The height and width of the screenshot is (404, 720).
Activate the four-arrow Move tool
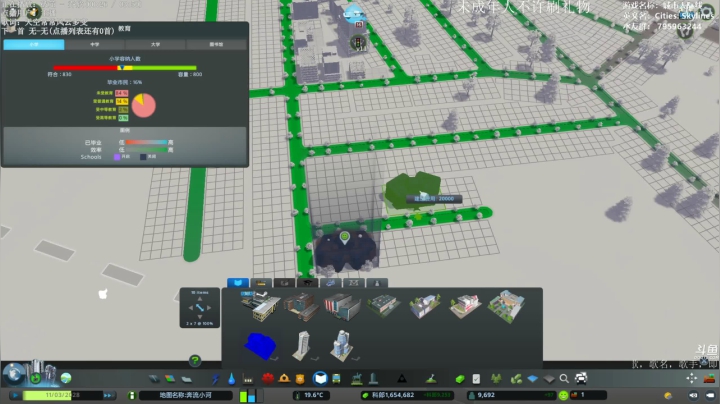coord(692,378)
